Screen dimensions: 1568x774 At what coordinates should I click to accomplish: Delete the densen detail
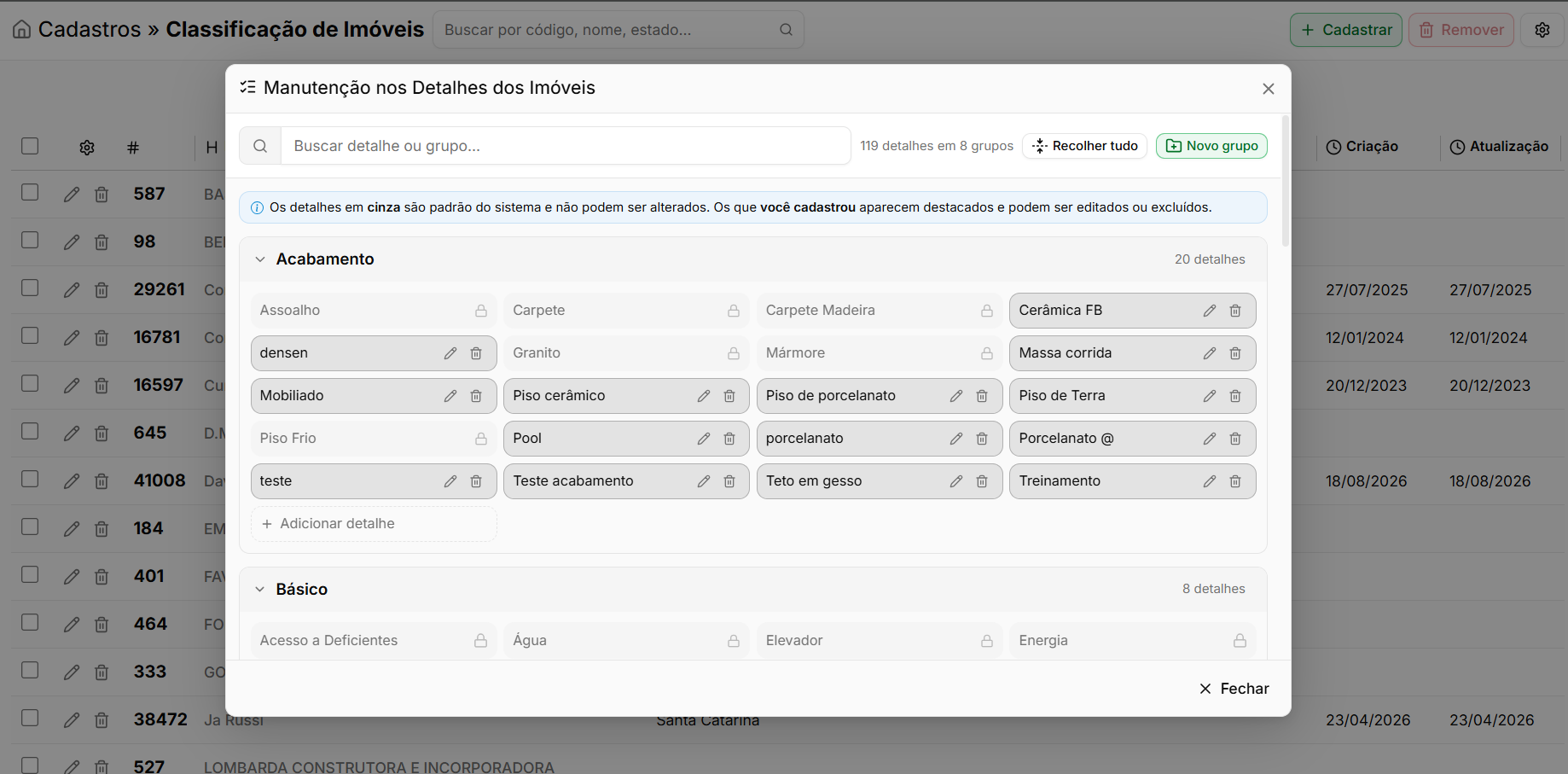click(476, 353)
